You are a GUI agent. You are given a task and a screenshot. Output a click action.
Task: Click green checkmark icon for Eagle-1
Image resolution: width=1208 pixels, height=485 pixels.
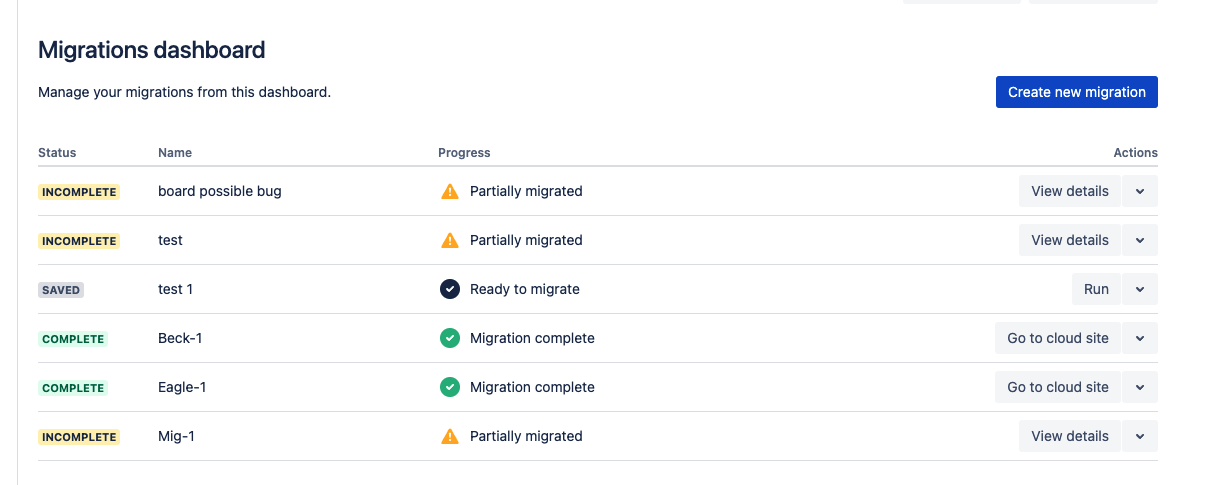[x=450, y=387]
